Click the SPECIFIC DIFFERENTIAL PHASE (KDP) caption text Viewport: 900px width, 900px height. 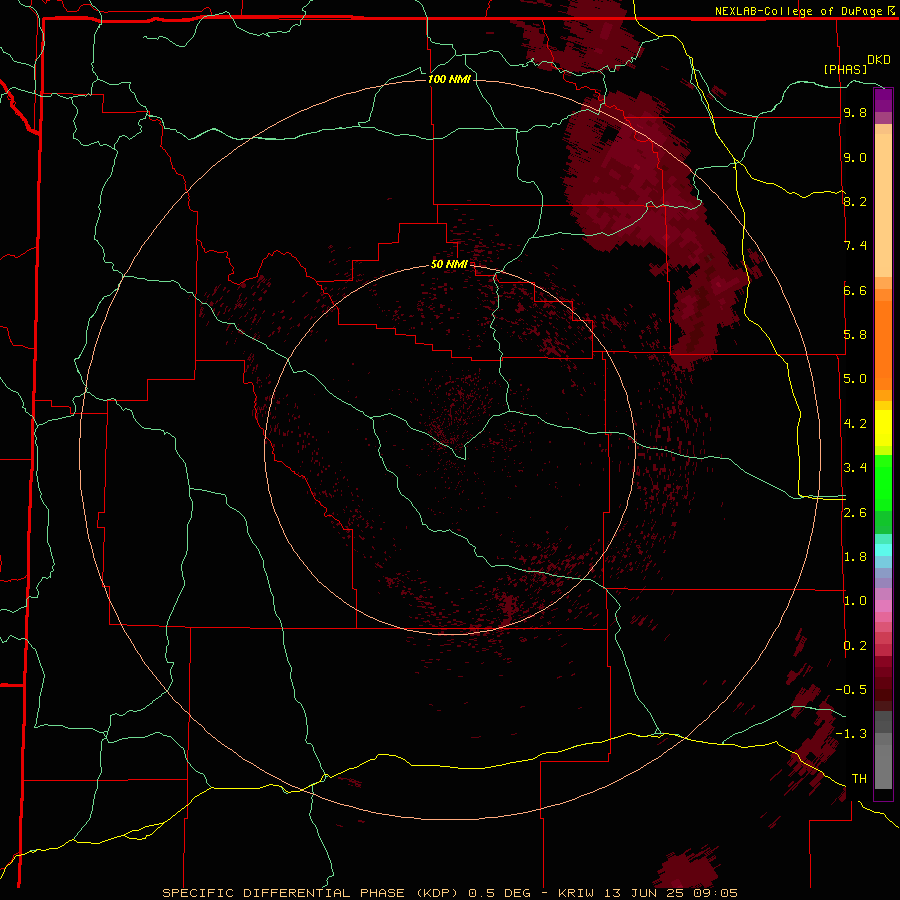310,893
